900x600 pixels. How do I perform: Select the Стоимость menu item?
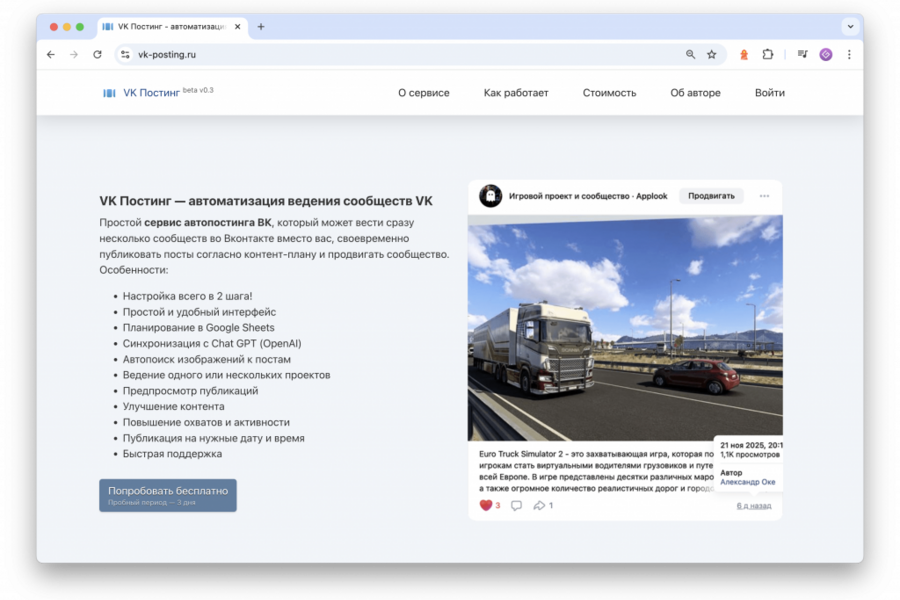(x=610, y=92)
